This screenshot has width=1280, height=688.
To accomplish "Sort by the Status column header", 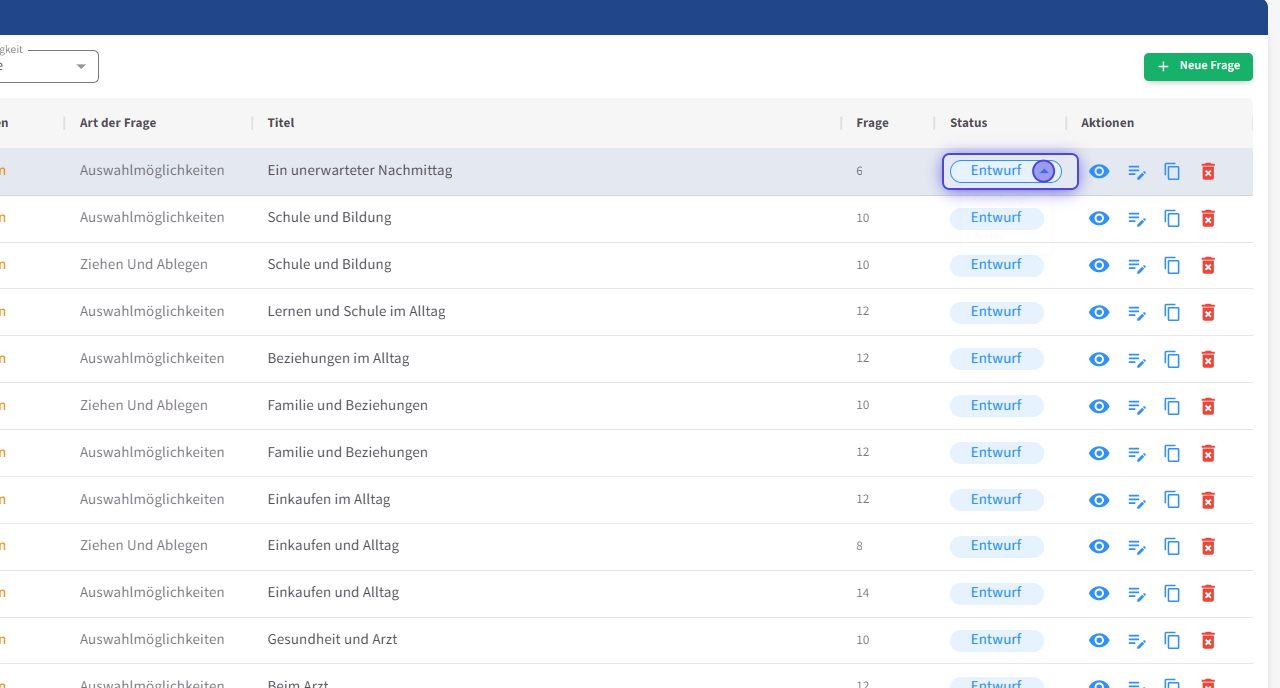I will (968, 123).
